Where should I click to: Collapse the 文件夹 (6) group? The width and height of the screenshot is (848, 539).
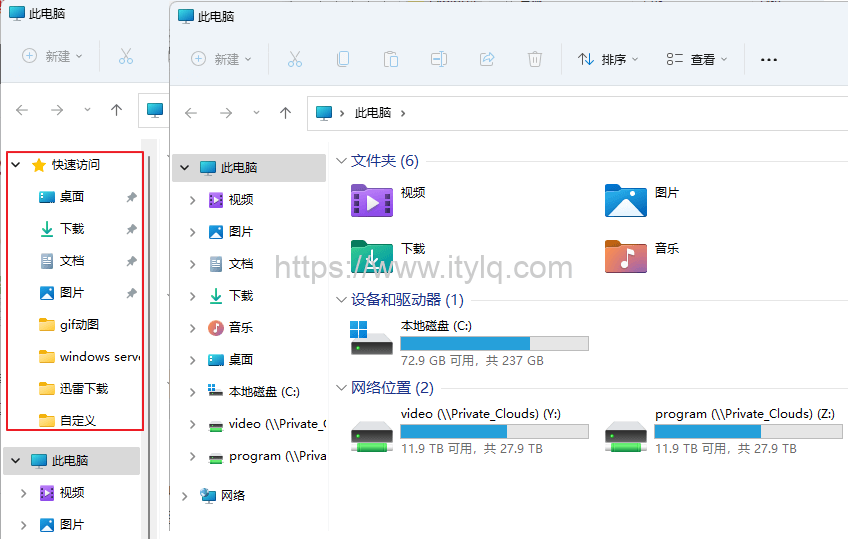[x=341, y=161]
